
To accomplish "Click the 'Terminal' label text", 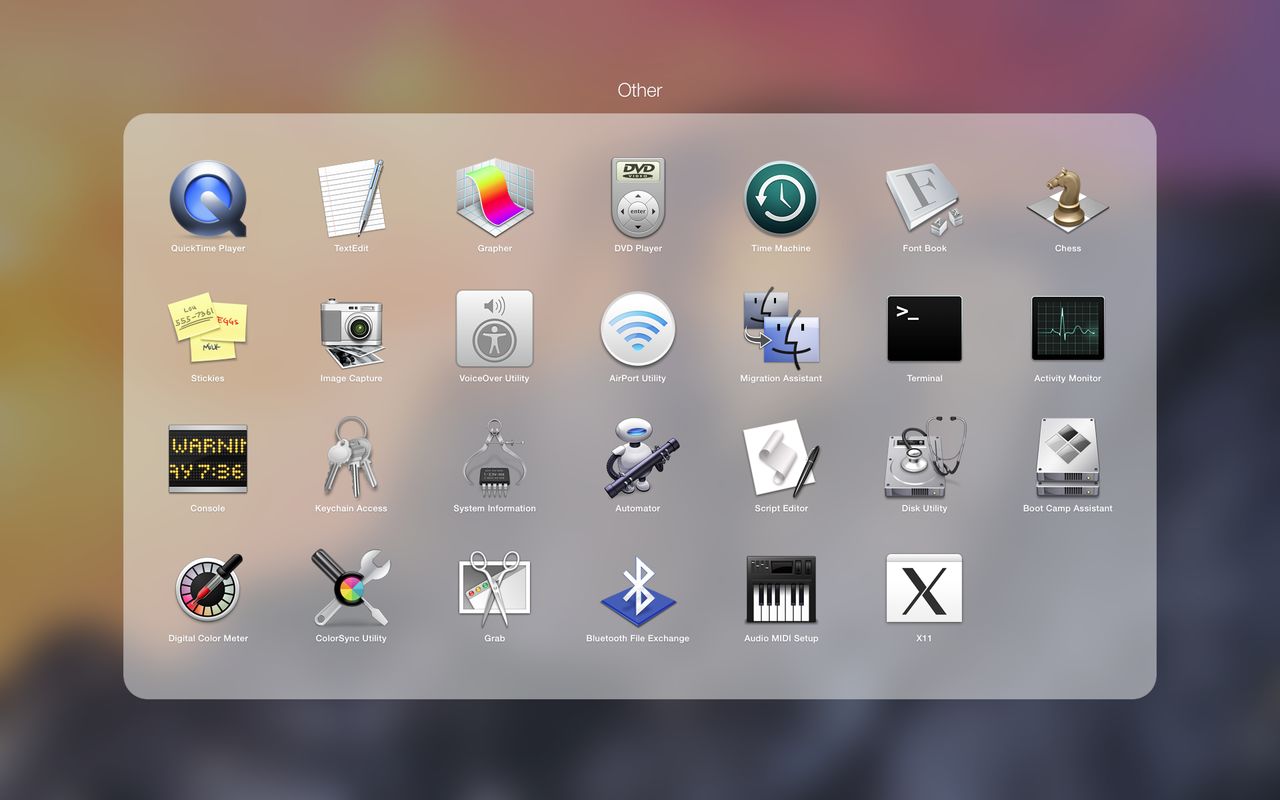I will tap(924, 378).
